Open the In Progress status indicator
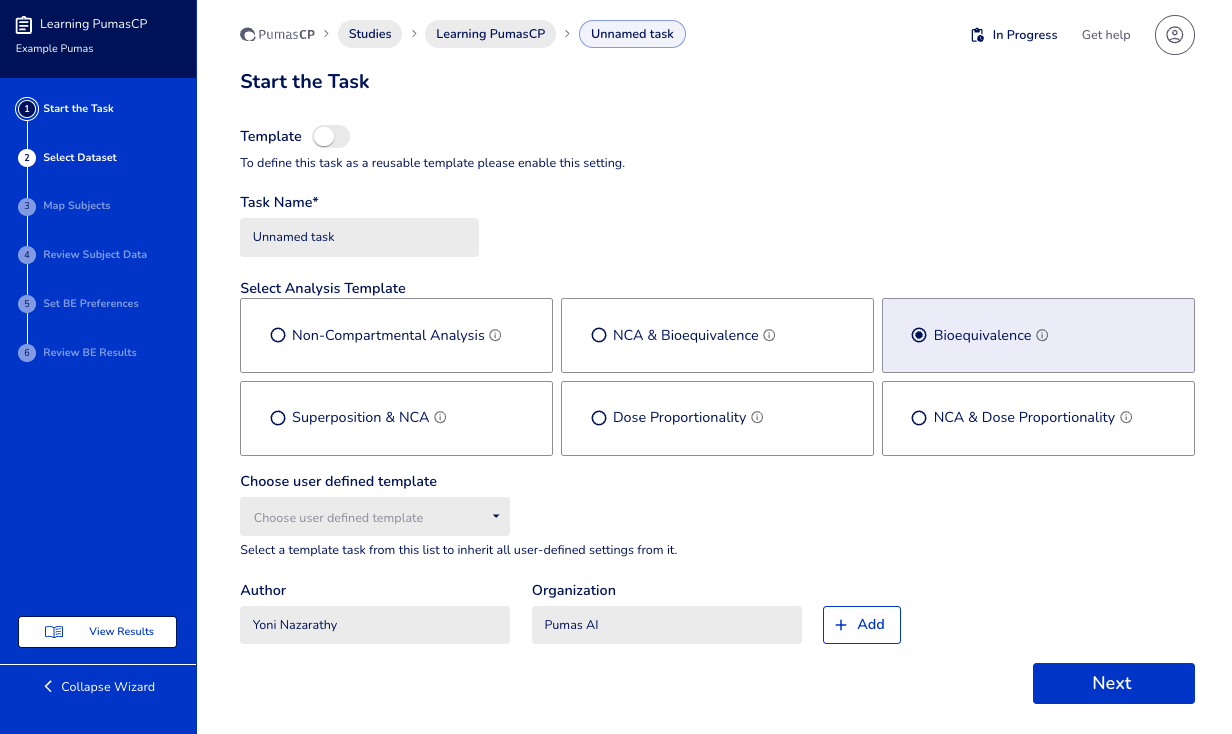The width and height of the screenshot is (1232, 734). point(1013,35)
